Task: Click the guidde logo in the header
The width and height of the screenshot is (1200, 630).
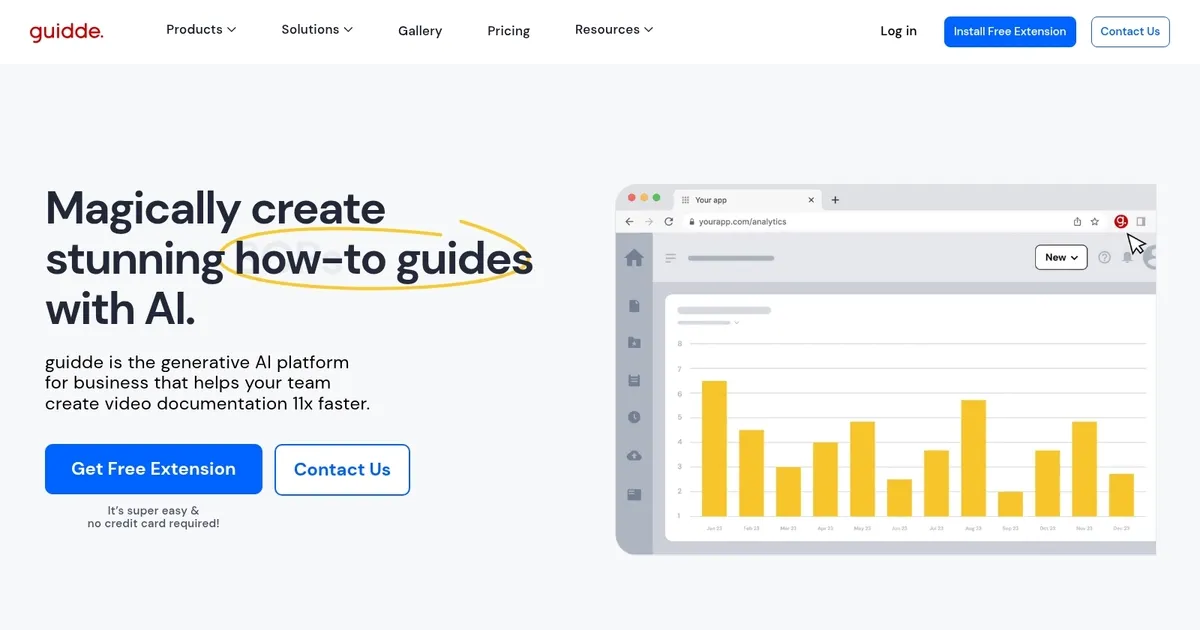Action: point(66,32)
